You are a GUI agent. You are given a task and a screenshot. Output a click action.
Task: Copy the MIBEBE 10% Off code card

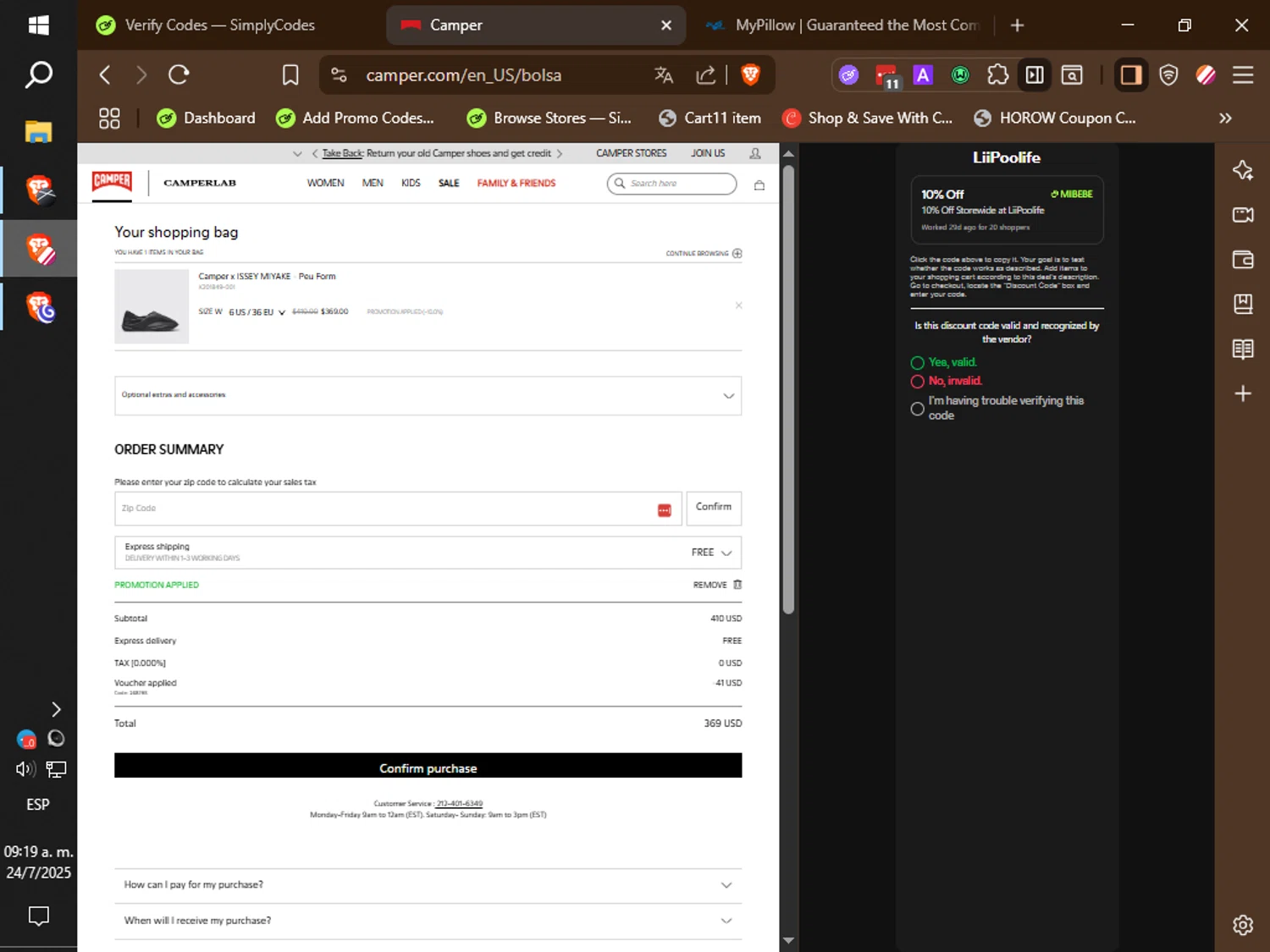(1007, 209)
